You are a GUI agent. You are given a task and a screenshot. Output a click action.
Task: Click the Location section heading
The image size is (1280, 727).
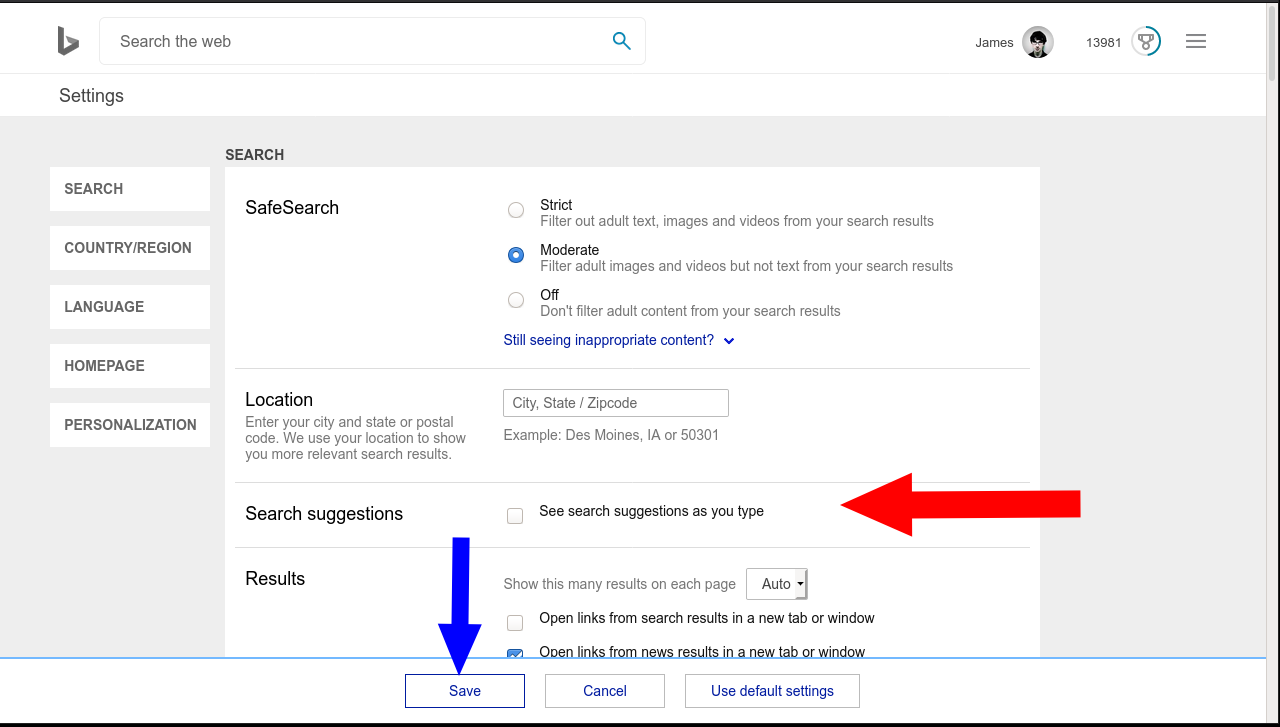pos(279,400)
